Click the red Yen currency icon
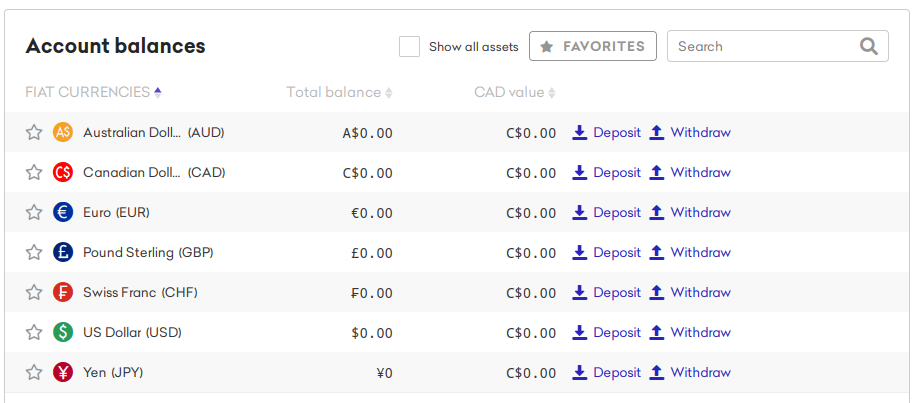The height and width of the screenshot is (403, 919). 63,372
